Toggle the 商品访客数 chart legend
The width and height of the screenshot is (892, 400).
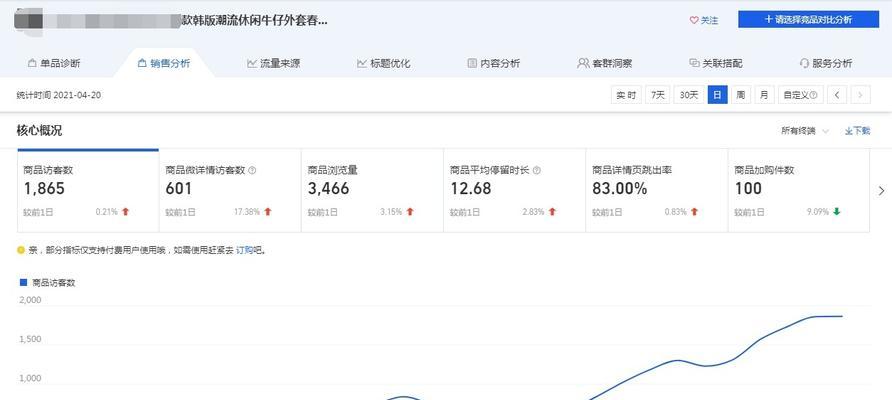48,282
